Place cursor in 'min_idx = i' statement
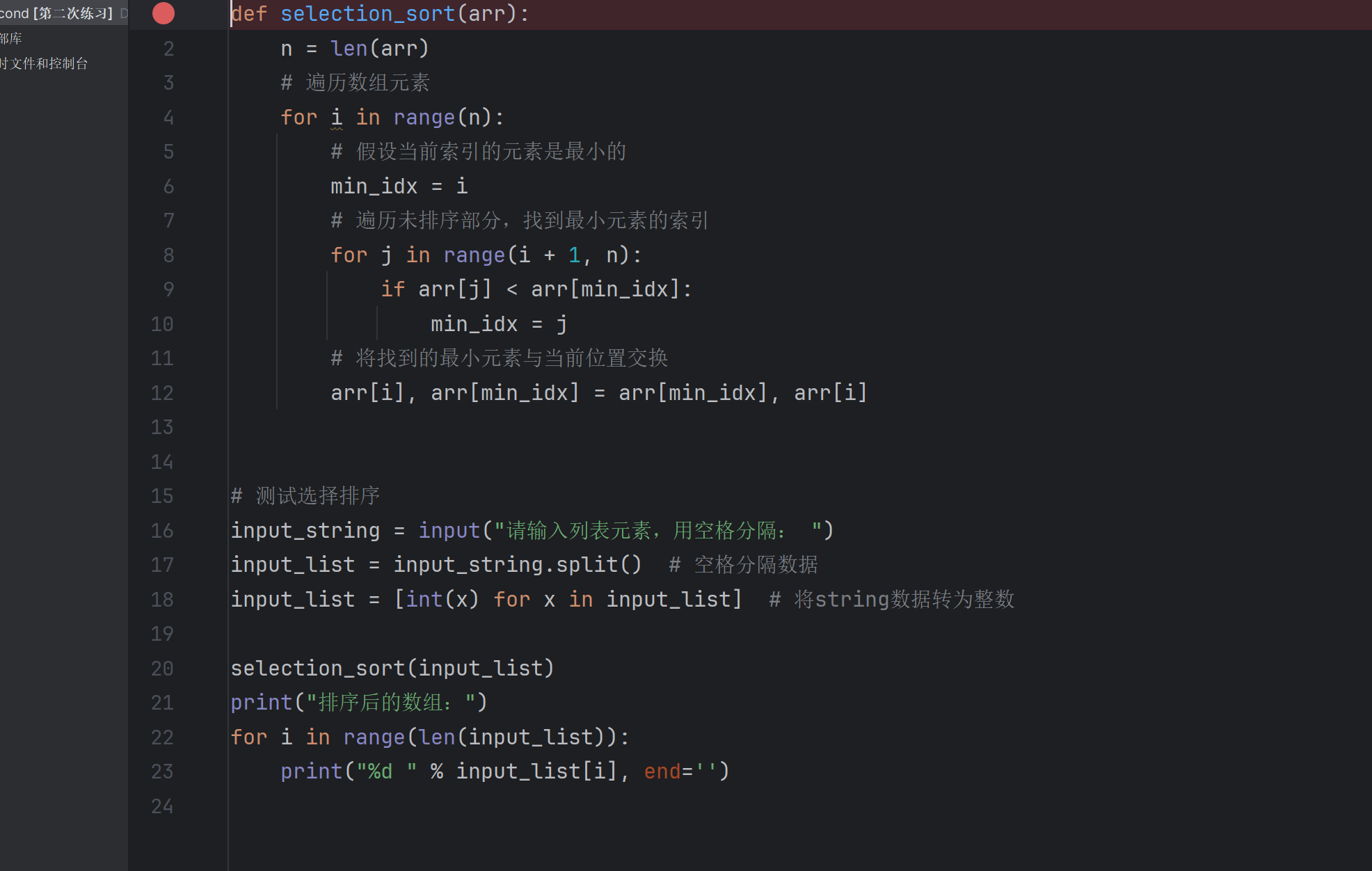The height and width of the screenshot is (871, 1372). click(x=399, y=186)
